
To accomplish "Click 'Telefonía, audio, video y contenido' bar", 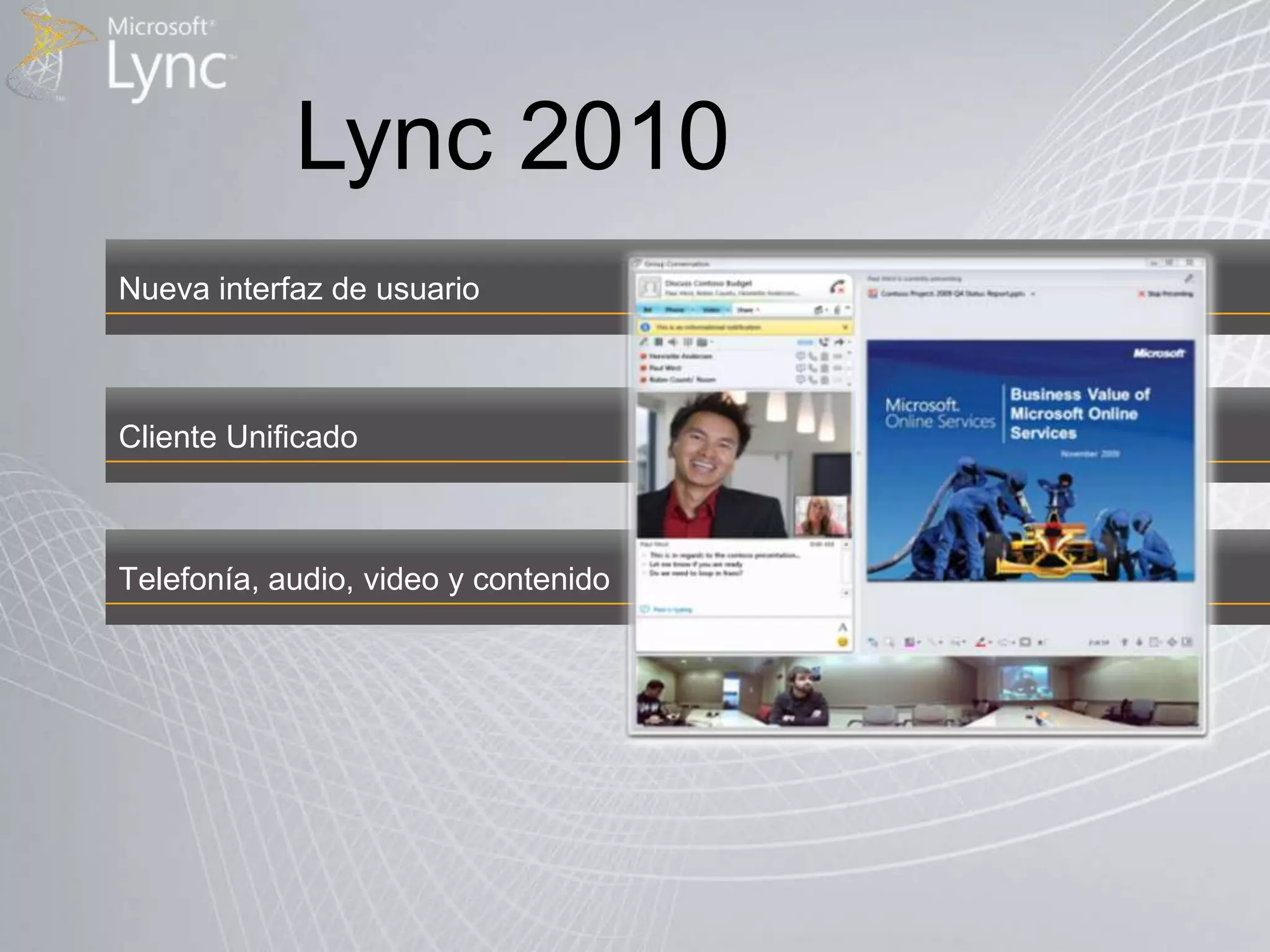I will (x=368, y=577).
